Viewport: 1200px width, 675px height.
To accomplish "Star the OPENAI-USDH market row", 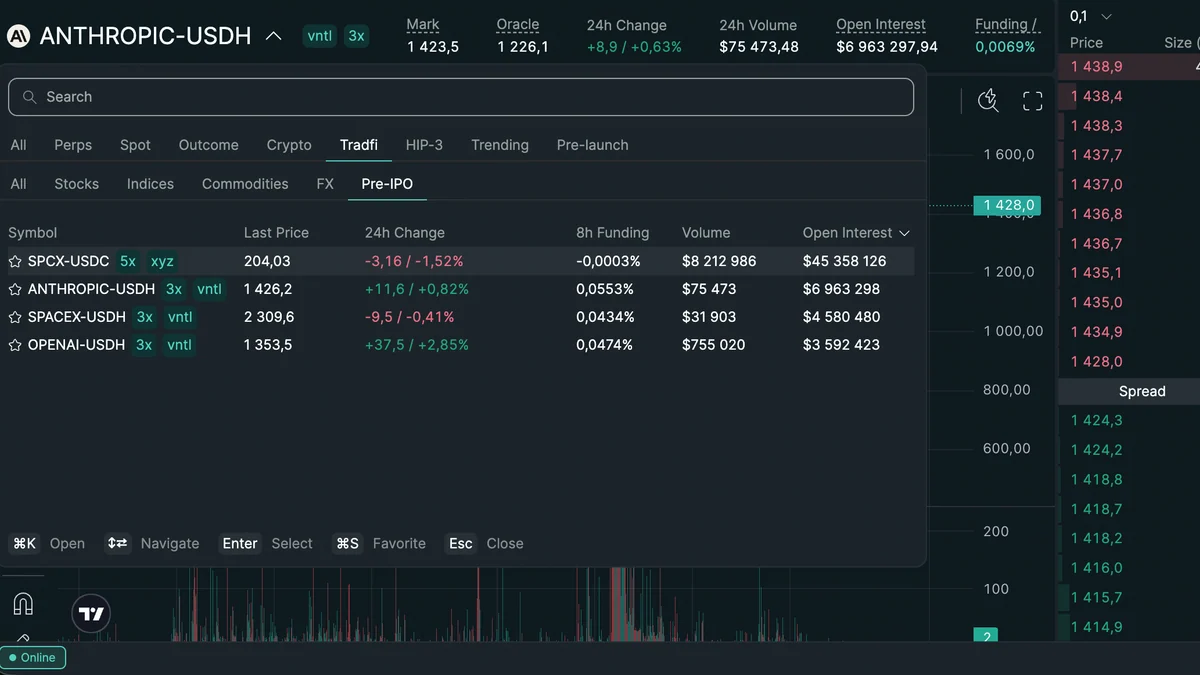I will (x=15, y=345).
